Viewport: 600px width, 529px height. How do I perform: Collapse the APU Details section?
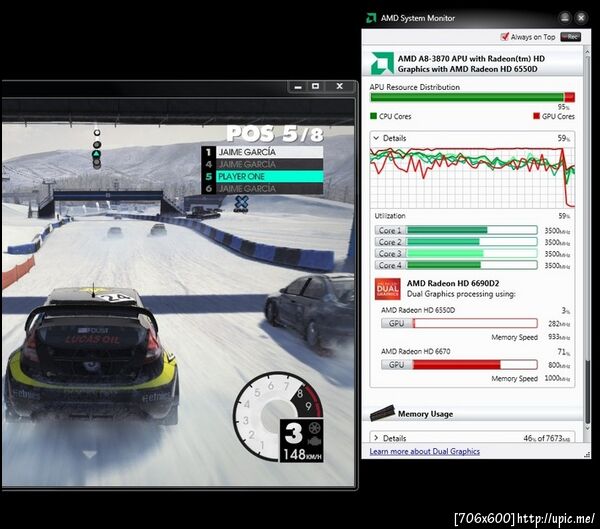coord(376,138)
